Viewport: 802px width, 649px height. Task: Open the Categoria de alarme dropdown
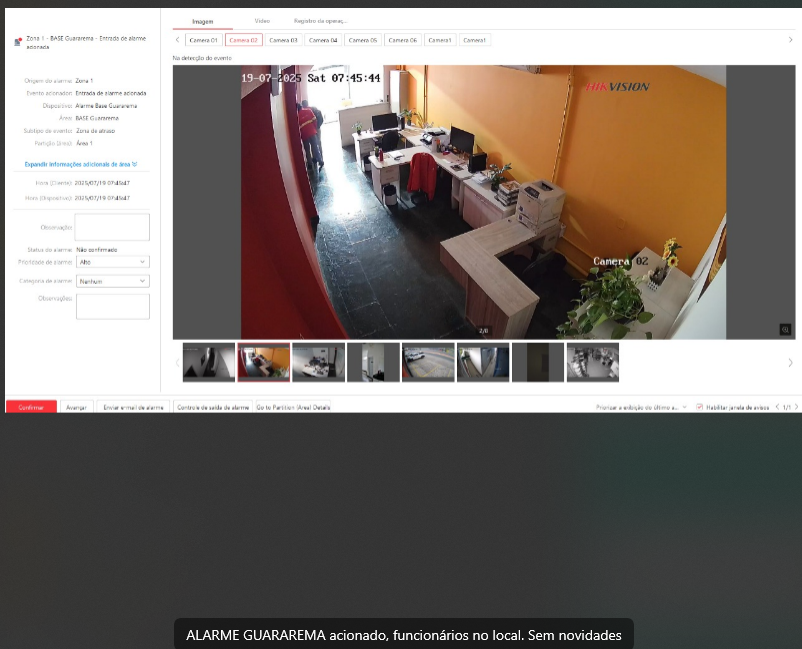[112, 281]
